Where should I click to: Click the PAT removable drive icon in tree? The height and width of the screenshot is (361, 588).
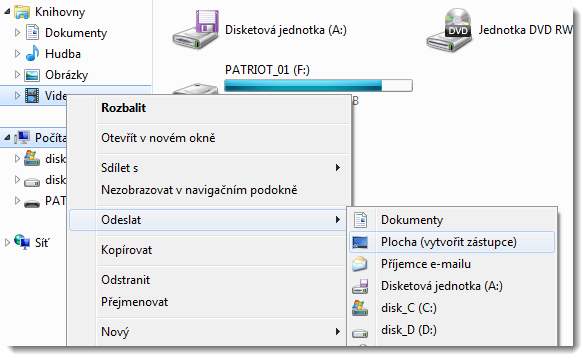32,204
